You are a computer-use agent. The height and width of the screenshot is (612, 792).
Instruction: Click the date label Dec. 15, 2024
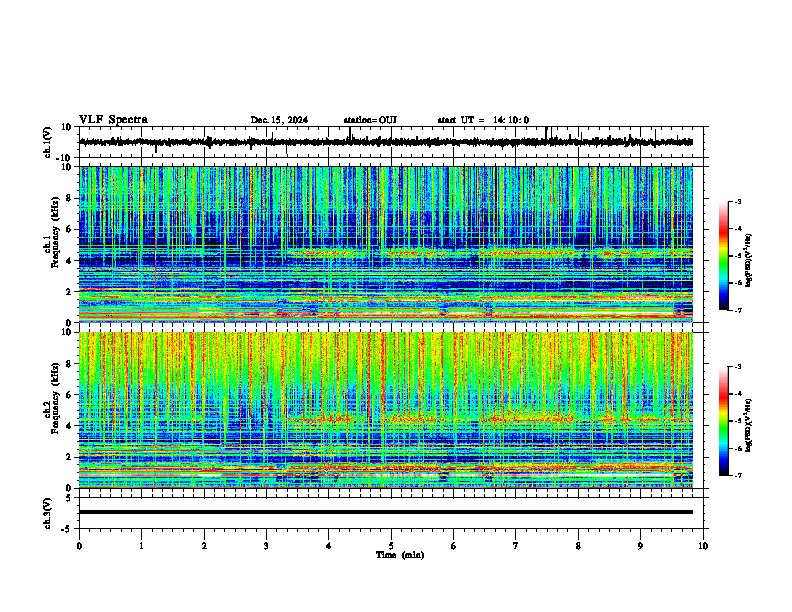pyautogui.click(x=279, y=120)
